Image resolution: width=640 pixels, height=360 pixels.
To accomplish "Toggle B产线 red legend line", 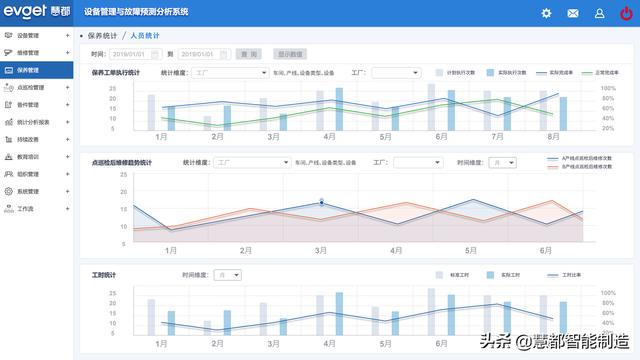I will (x=580, y=167).
